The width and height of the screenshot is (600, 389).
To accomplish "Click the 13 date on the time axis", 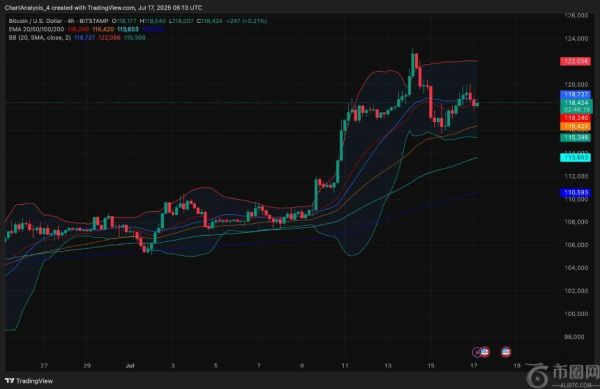I will (388, 366).
